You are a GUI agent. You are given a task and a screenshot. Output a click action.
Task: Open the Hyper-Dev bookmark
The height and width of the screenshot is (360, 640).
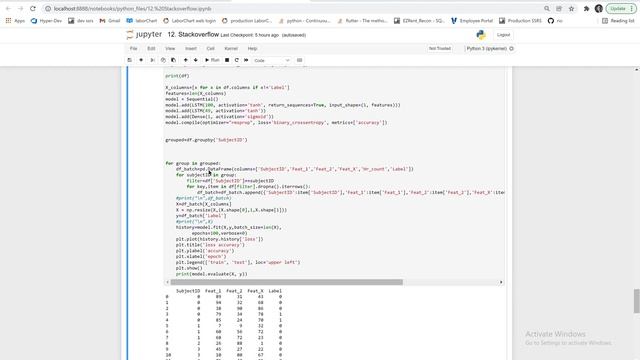coord(46,20)
